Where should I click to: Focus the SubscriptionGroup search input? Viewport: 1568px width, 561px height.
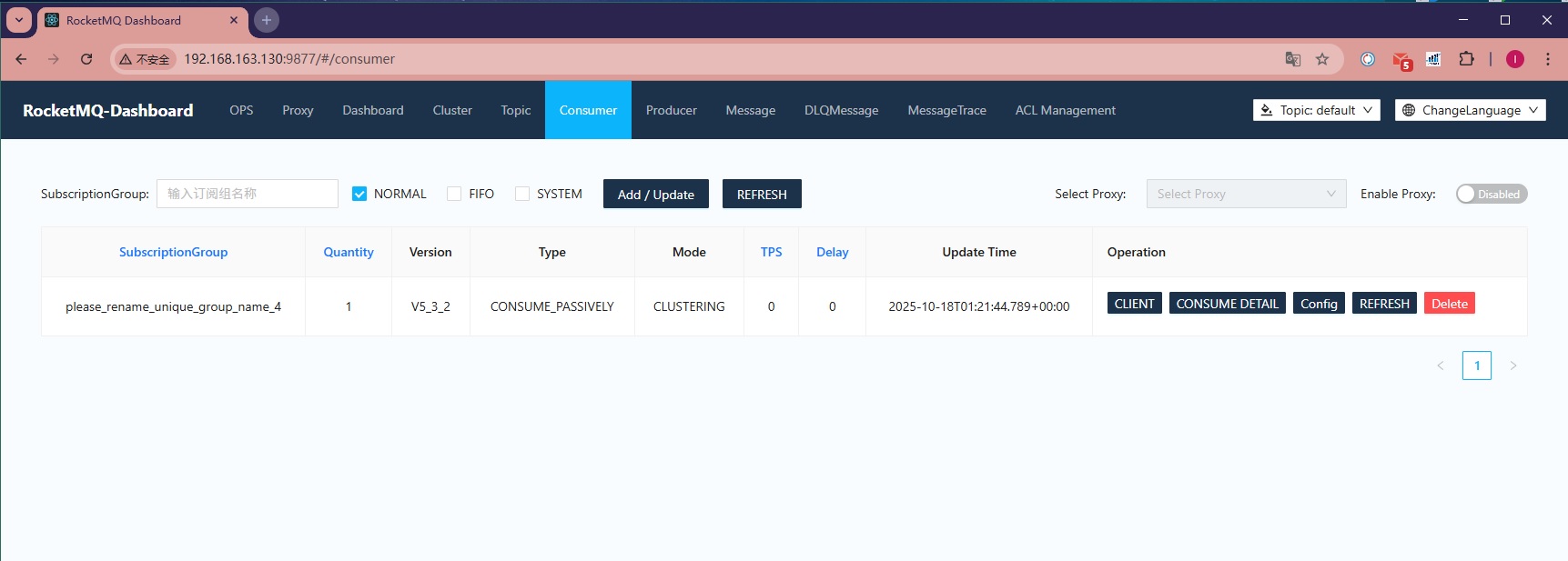pos(248,194)
